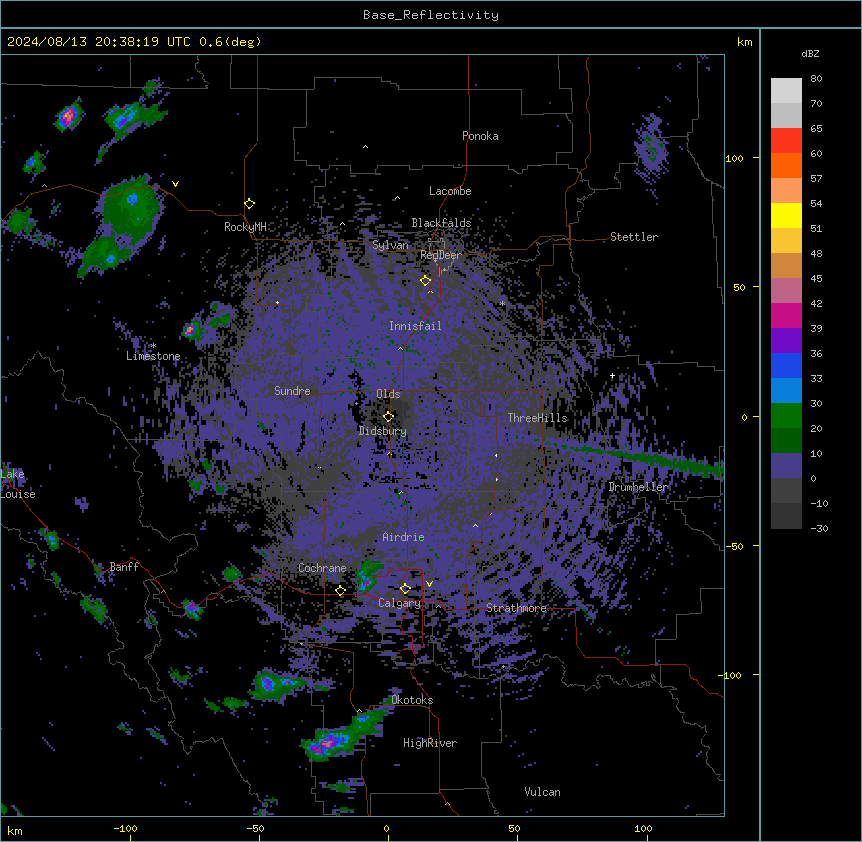Click the Ponoka city label
The height and width of the screenshot is (842, 862).
[x=480, y=136]
